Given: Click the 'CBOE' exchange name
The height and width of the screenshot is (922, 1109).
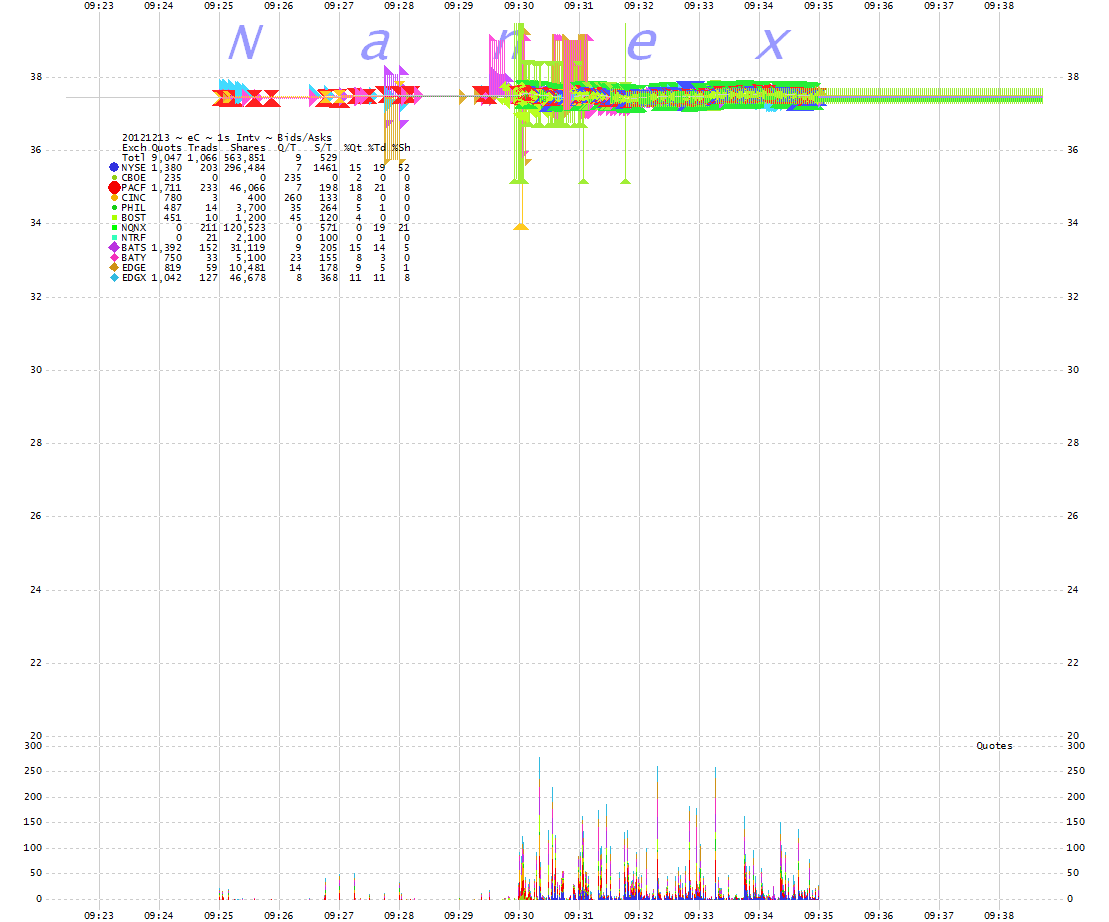Looking at the screenshot, I should coord(134,178).
